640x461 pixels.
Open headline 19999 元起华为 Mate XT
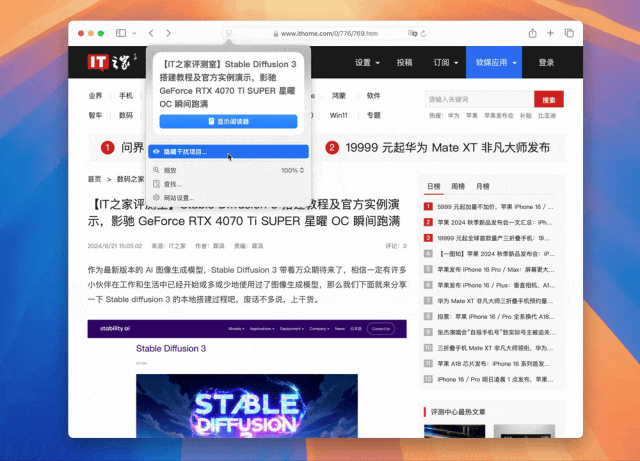click(447, 147)
